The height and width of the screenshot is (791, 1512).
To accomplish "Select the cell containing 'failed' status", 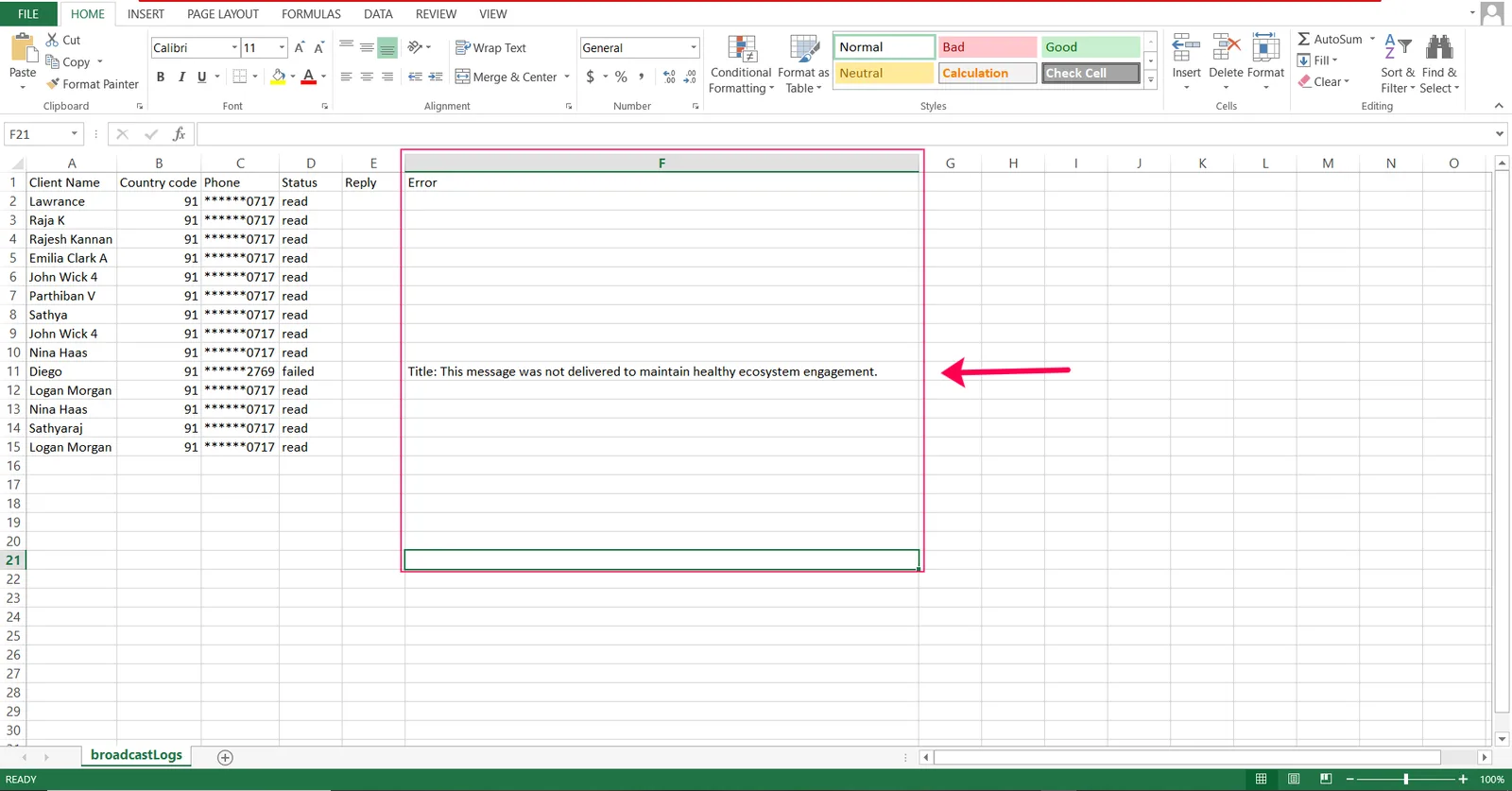I will [x=310, y=371].
